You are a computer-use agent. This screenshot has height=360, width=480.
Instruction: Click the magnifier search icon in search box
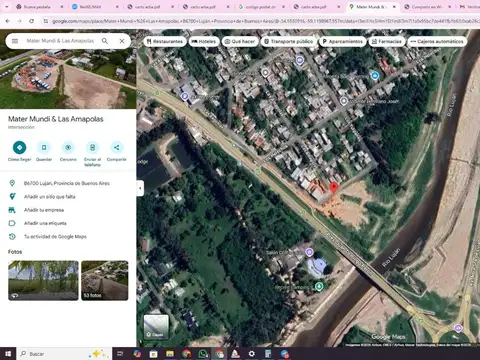pyautogui.click(x=105, y=41)
